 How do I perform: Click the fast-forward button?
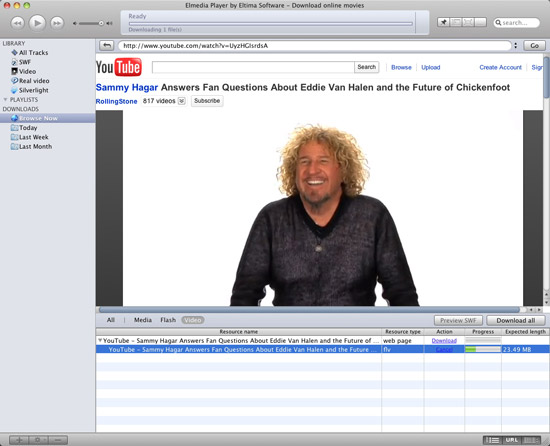pos(57,23)
